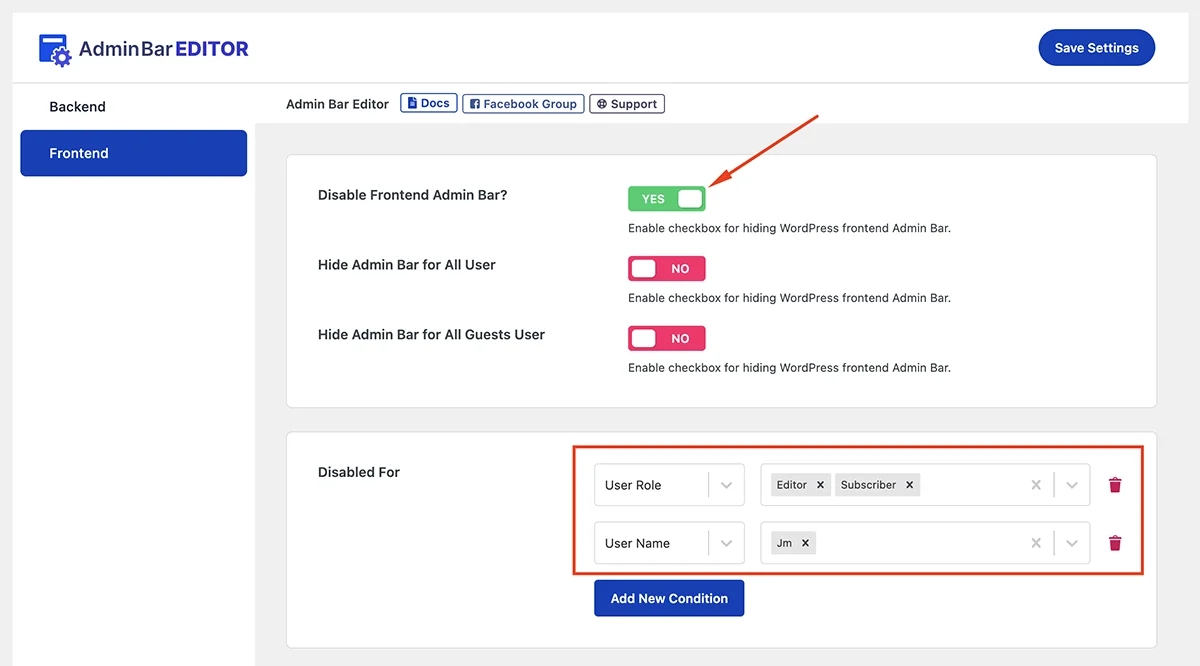Open the Docs page
Image resolution: width=1200 pixels, height=666 pixels.
428,103
